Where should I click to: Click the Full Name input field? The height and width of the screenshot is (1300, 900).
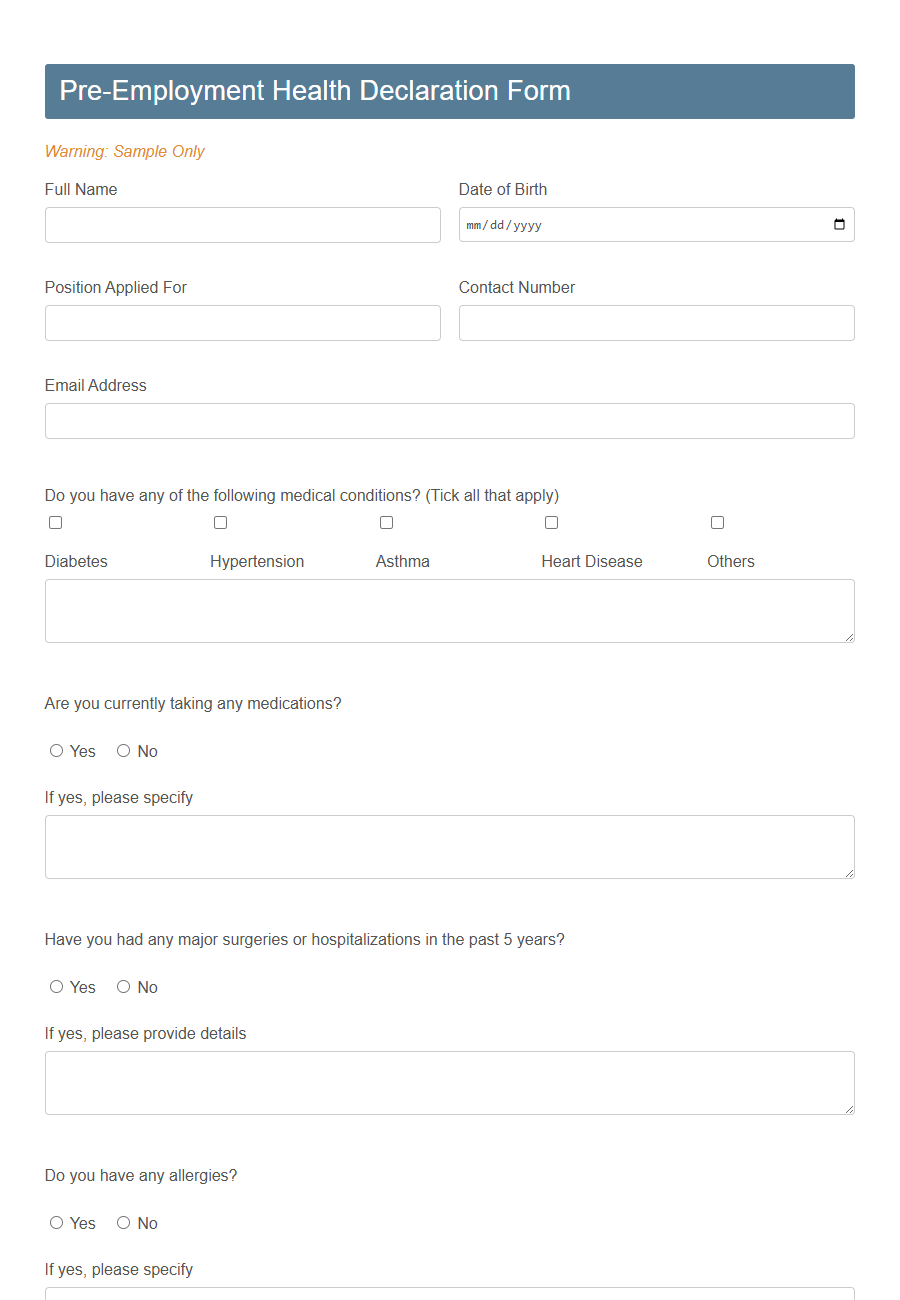click(242, 224)
